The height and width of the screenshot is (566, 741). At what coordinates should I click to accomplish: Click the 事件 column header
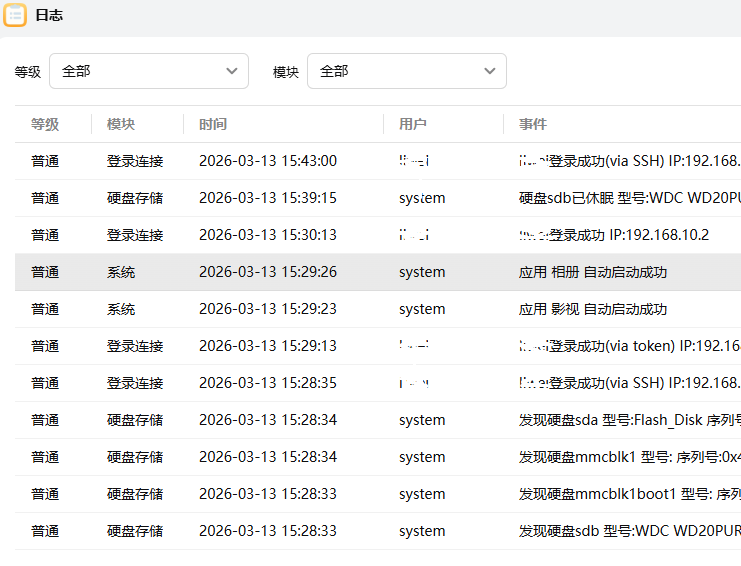(533, 124)
